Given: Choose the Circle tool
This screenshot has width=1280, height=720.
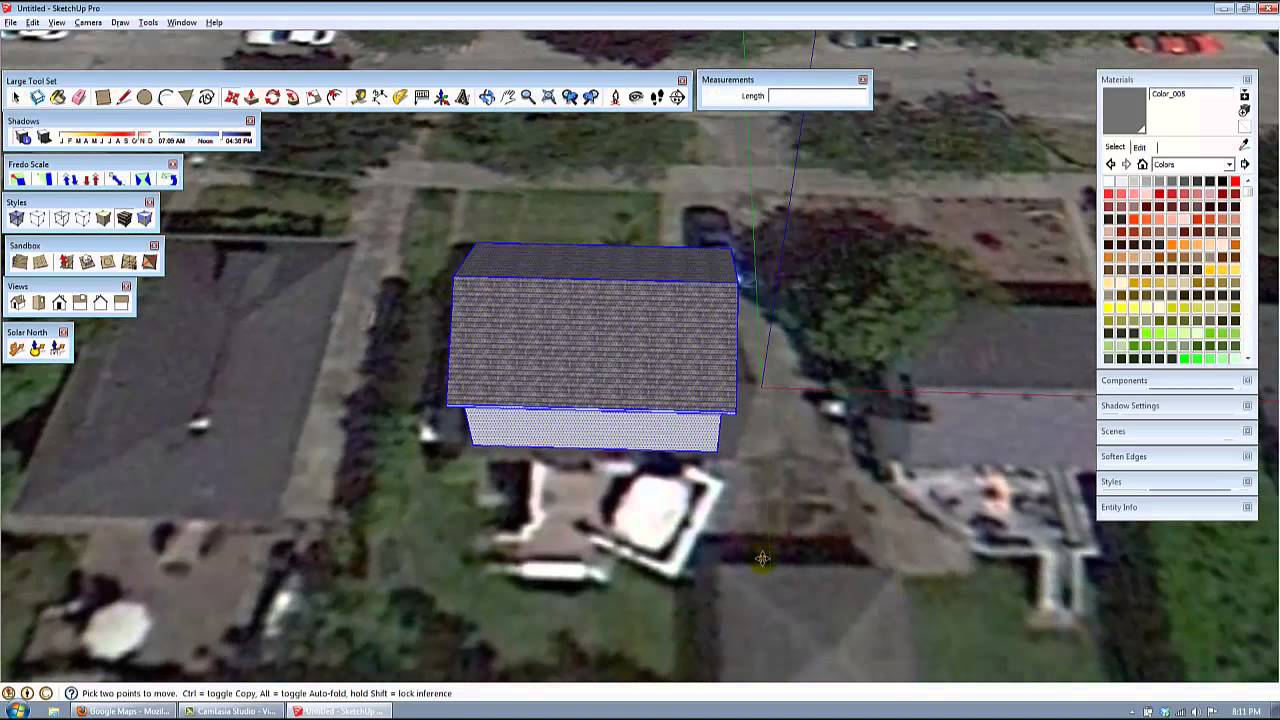Looking at the screenshot, I should (x=144, y=97).
